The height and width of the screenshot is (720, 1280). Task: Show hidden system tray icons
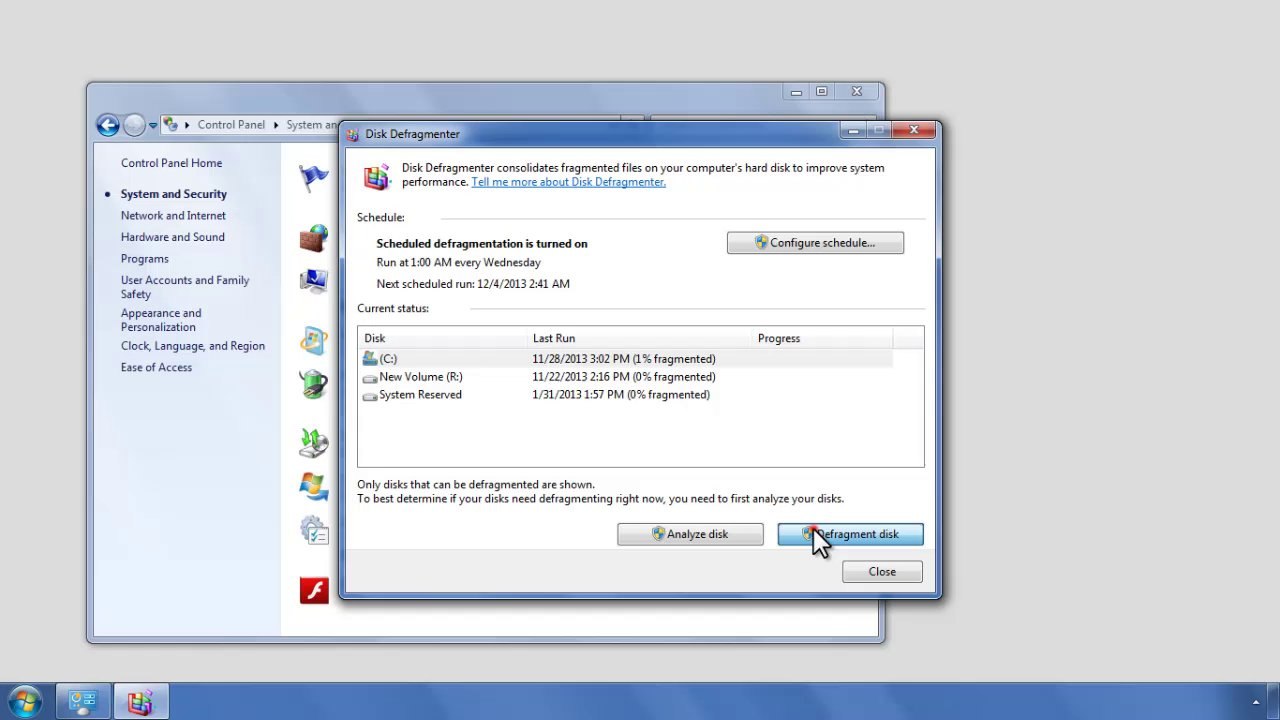tap(1256, 702)
